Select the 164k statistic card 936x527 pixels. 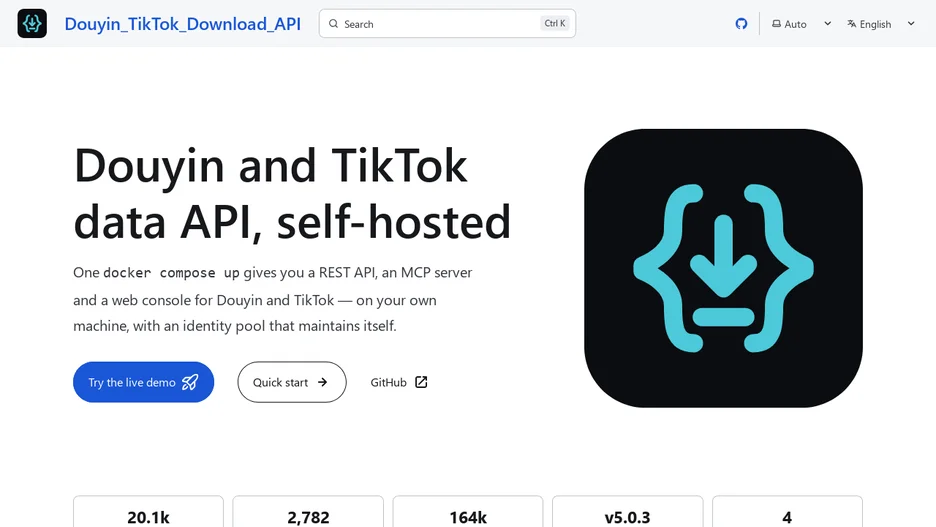(468, 511)
